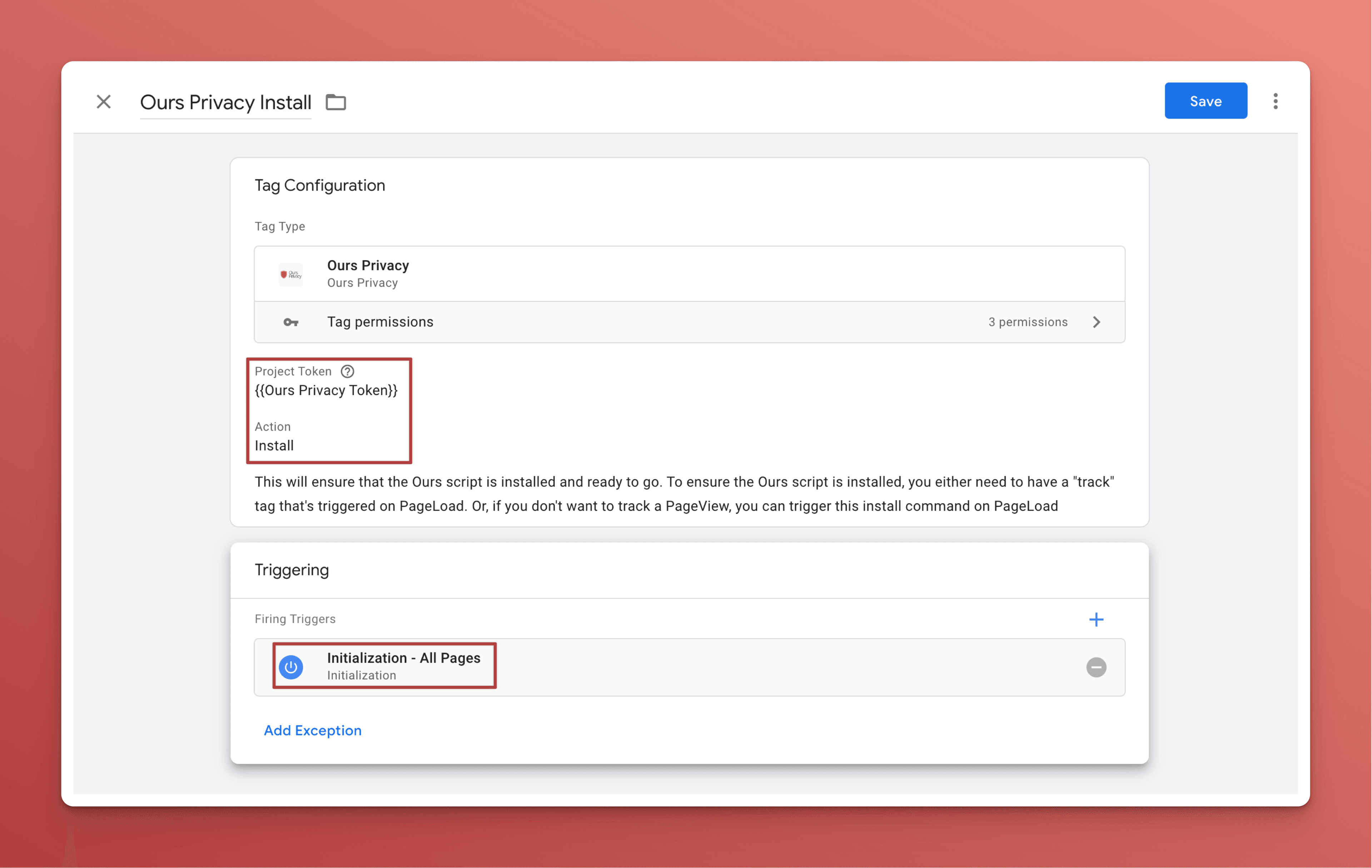Screen dimensions: 1372x868
Task: Click the key icon for Tag permissions
Action: [x=290, y=322]
